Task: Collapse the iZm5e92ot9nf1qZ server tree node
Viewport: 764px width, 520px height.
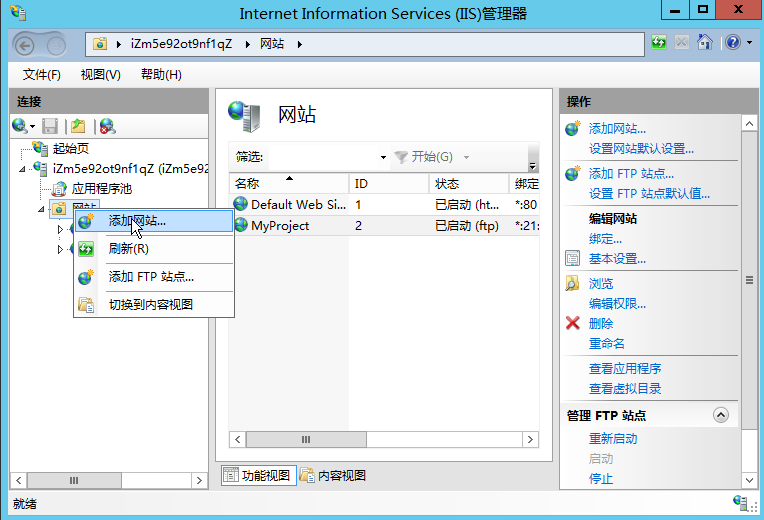Action: click(x=22, y=169)
